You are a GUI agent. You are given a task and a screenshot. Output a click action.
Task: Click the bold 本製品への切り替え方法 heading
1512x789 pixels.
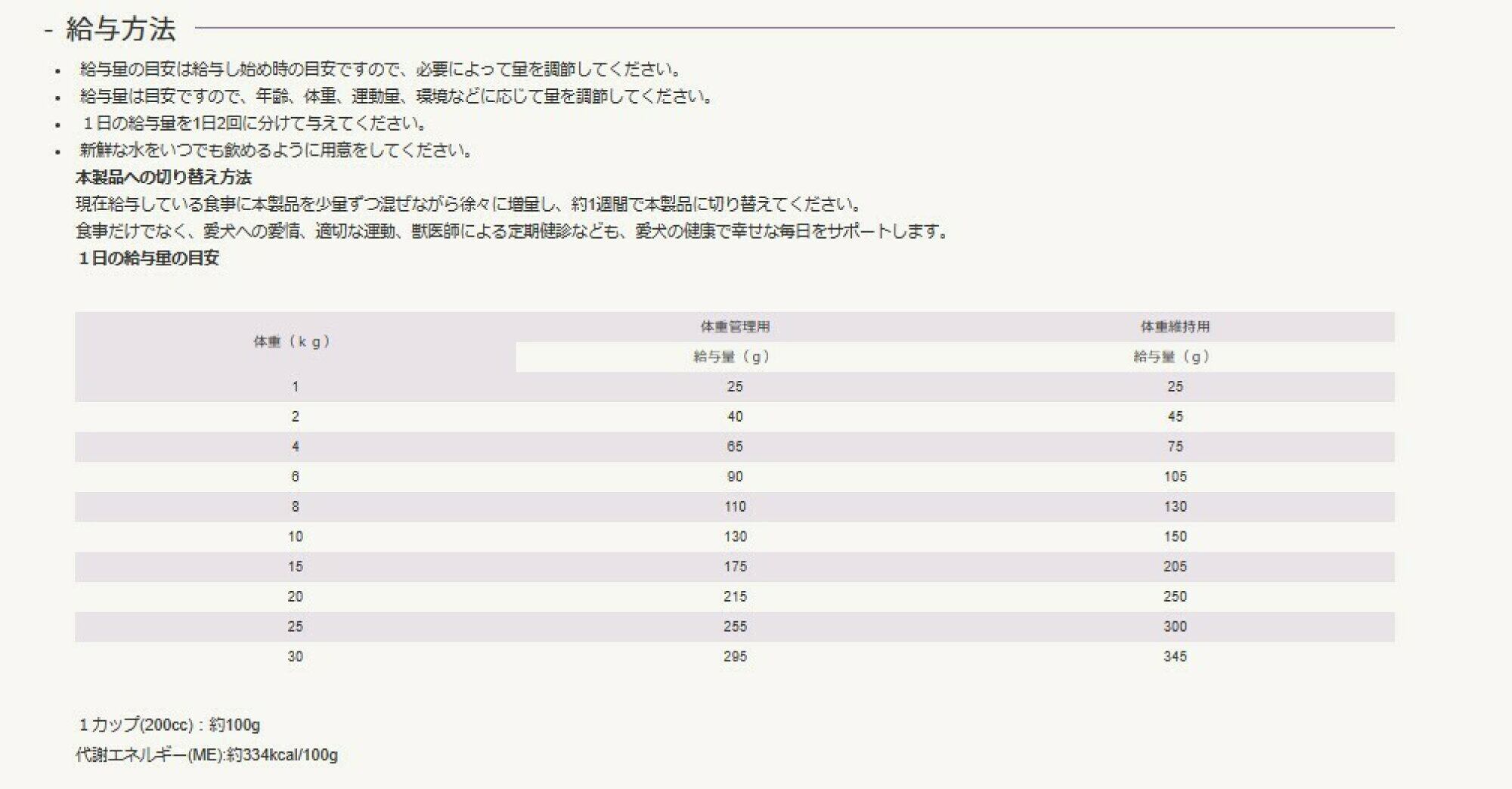click(164, 178)
